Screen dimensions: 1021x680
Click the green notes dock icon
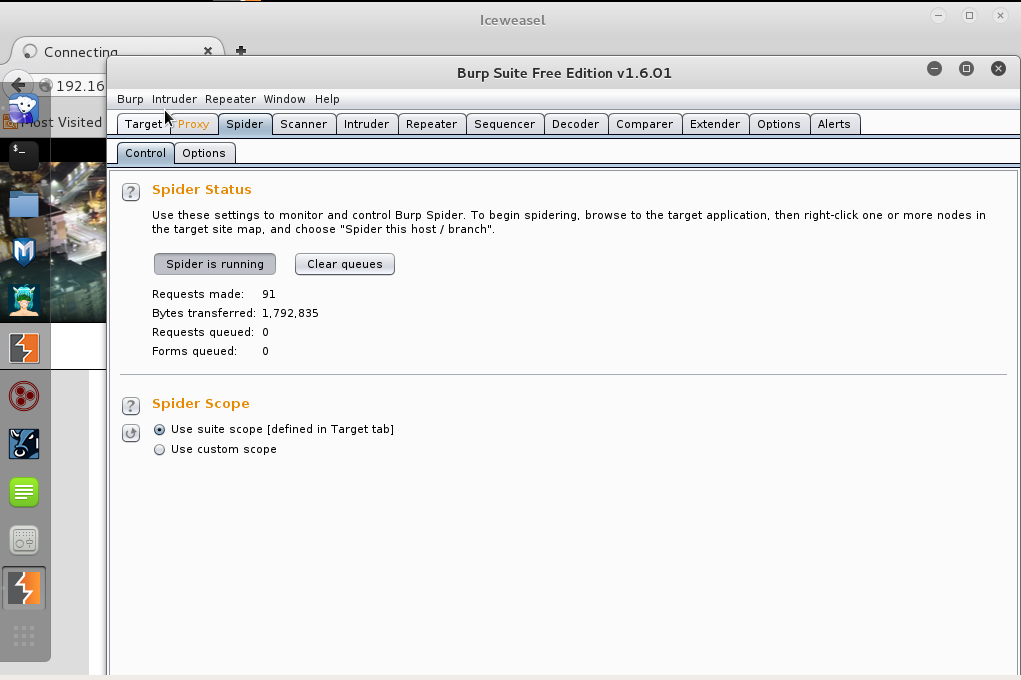pos(24,492)
